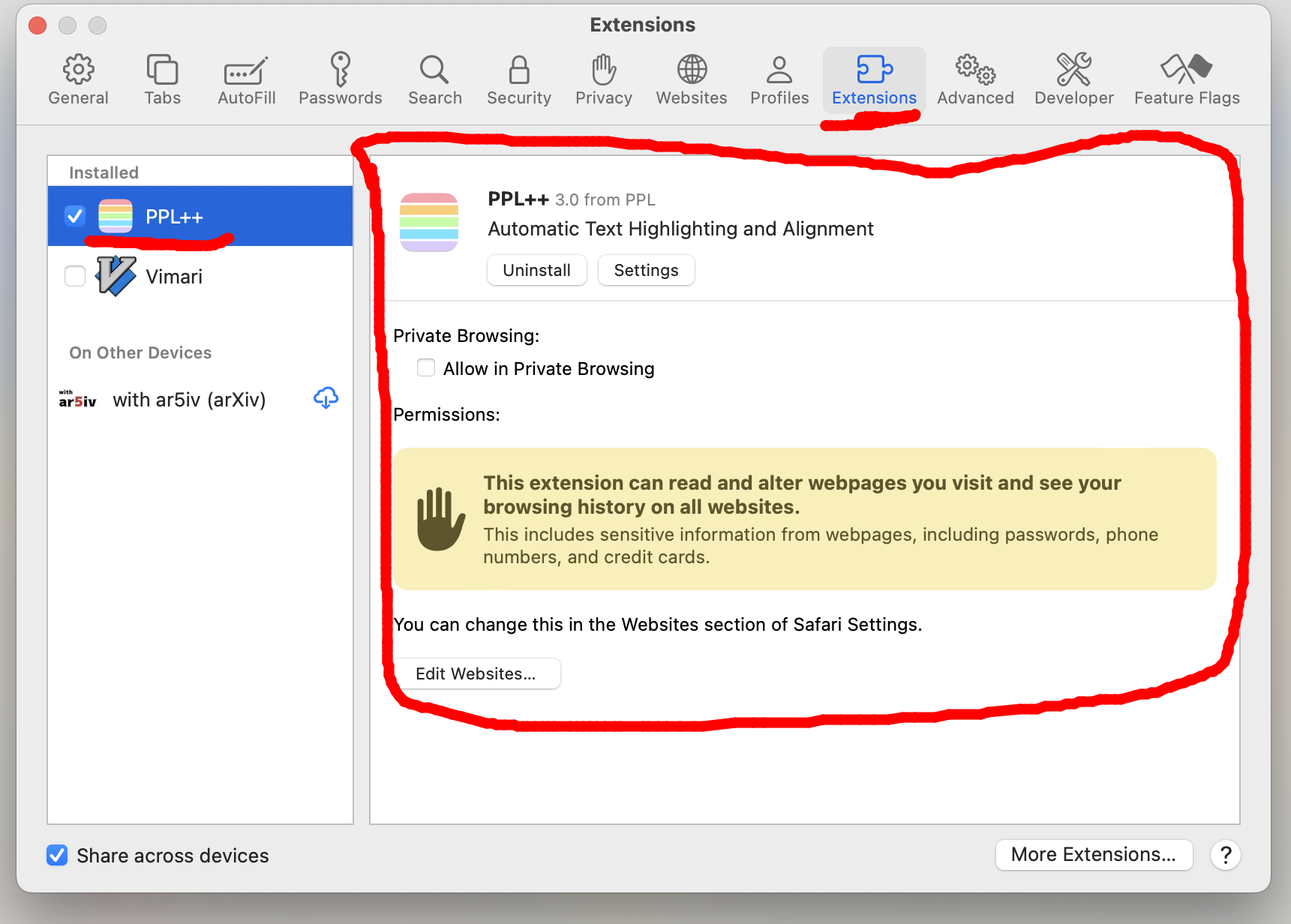This screenshot has width=1291, height=924.
Task: Close the Extensions settings window
Action: pyautogui.click(x=38, y=25)
